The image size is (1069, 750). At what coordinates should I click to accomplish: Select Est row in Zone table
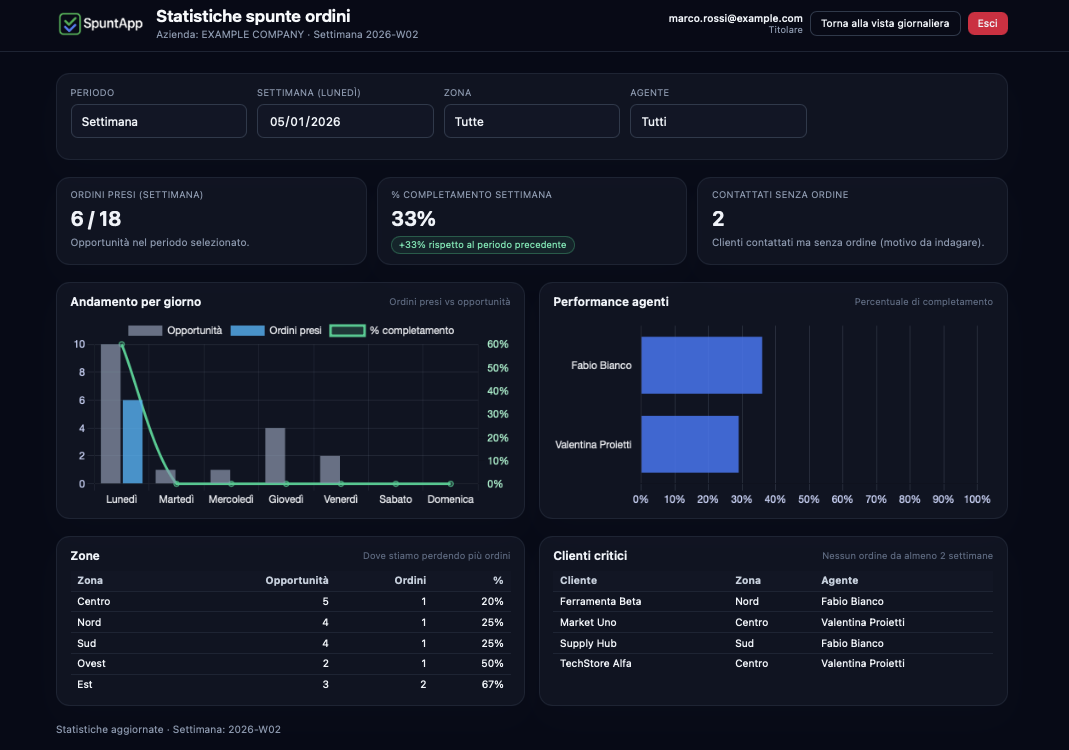click(x=290, y=685)
